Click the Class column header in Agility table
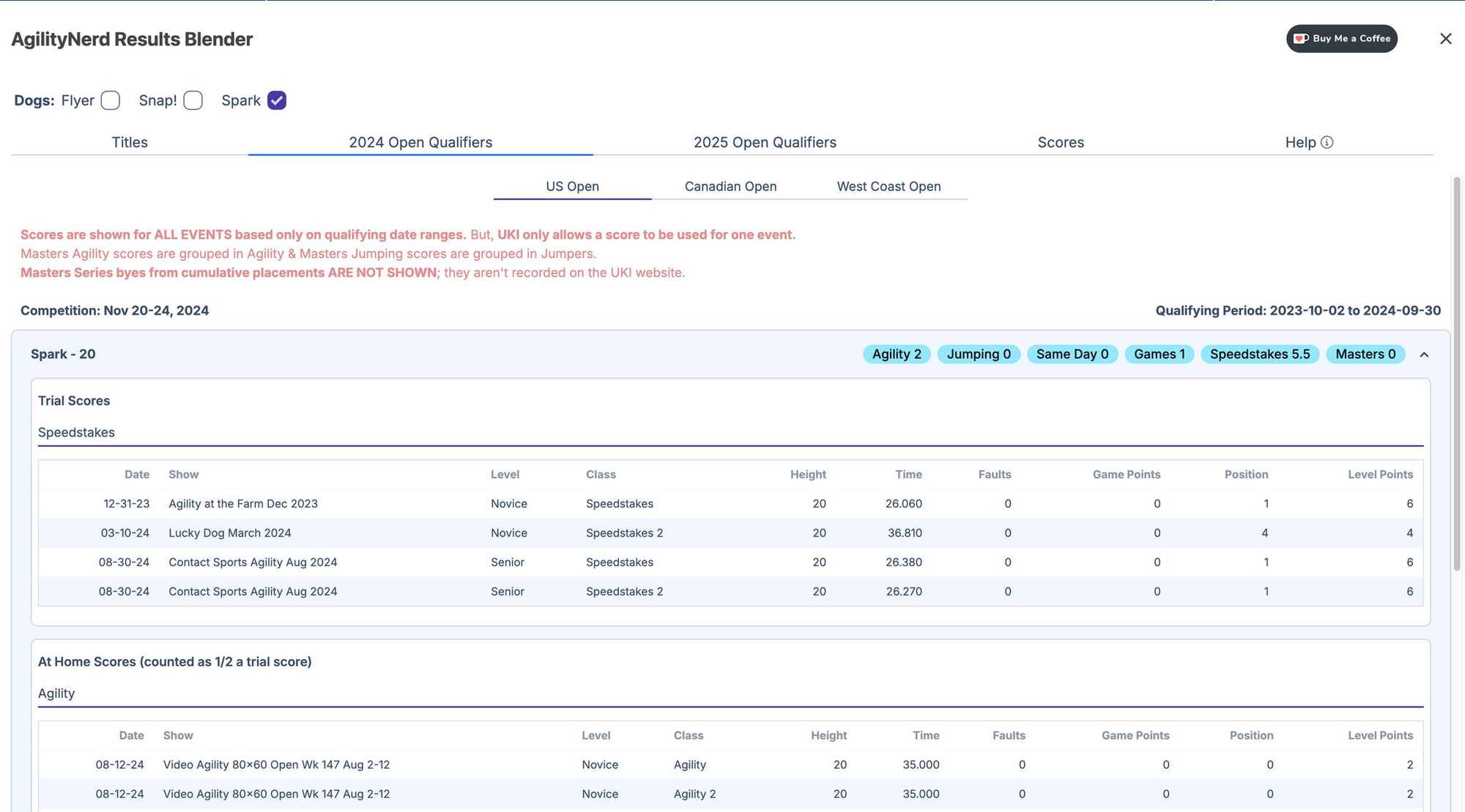This screenshot has height=812, width=1465. click(x=688, y=735)
